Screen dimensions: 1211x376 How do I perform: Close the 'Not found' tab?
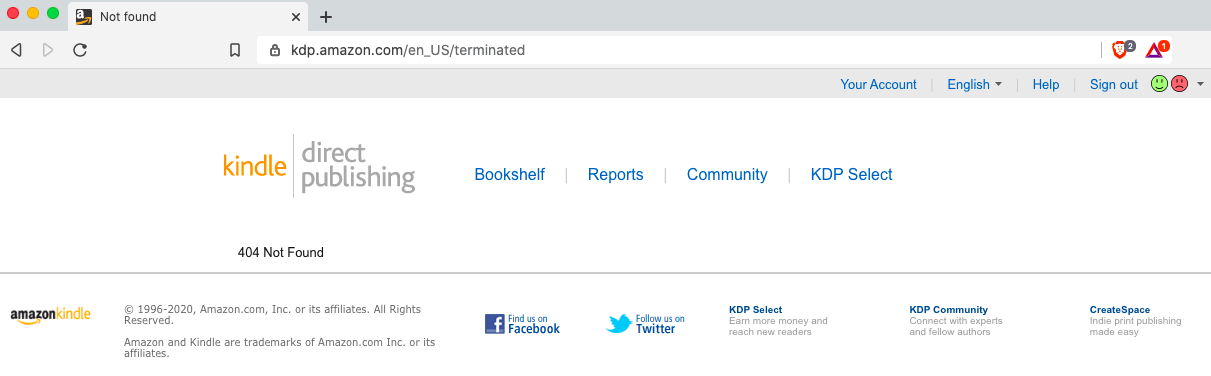click(296, 17)
